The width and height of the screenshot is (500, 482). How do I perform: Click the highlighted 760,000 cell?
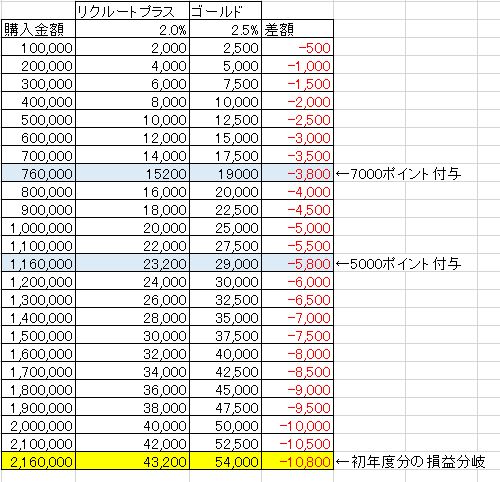[39, 173]
